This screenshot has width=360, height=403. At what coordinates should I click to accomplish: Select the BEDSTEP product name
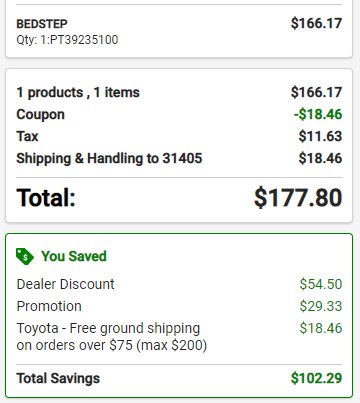click(42, 24)
